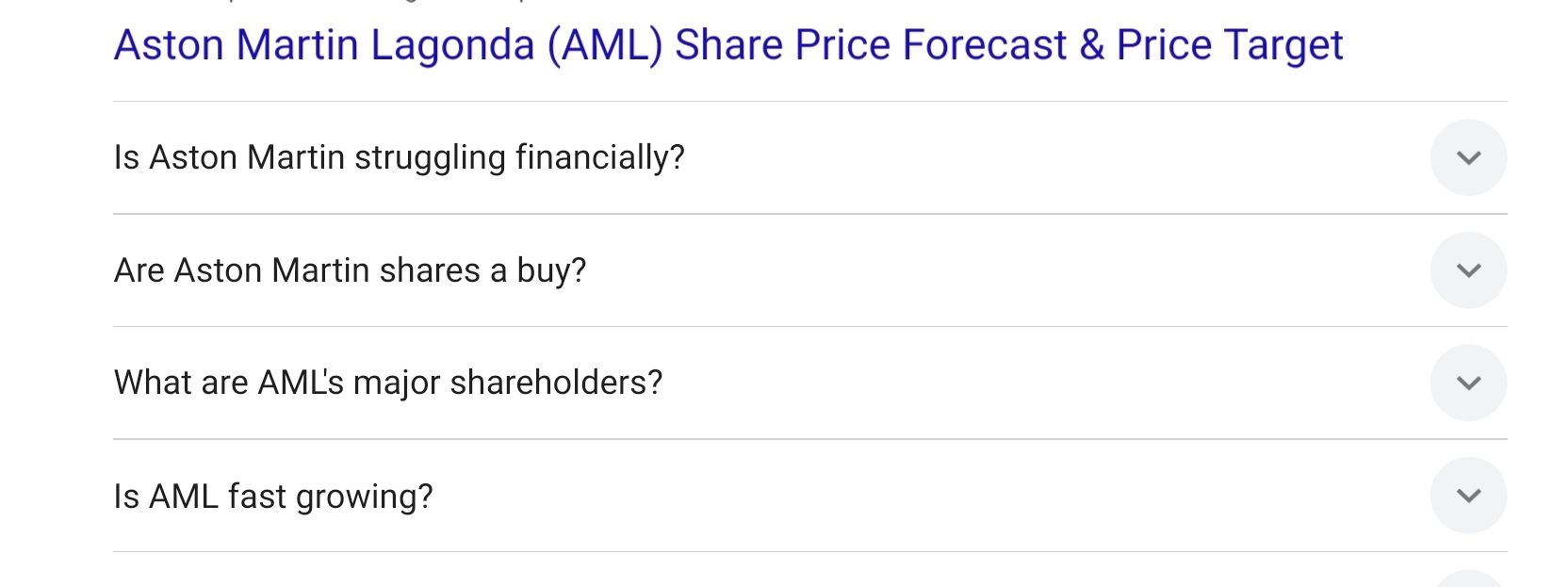Click the words 'Is Aston Martin' in the first question
The height and width of the screenshot is (587, 1568).
point(229,157)
